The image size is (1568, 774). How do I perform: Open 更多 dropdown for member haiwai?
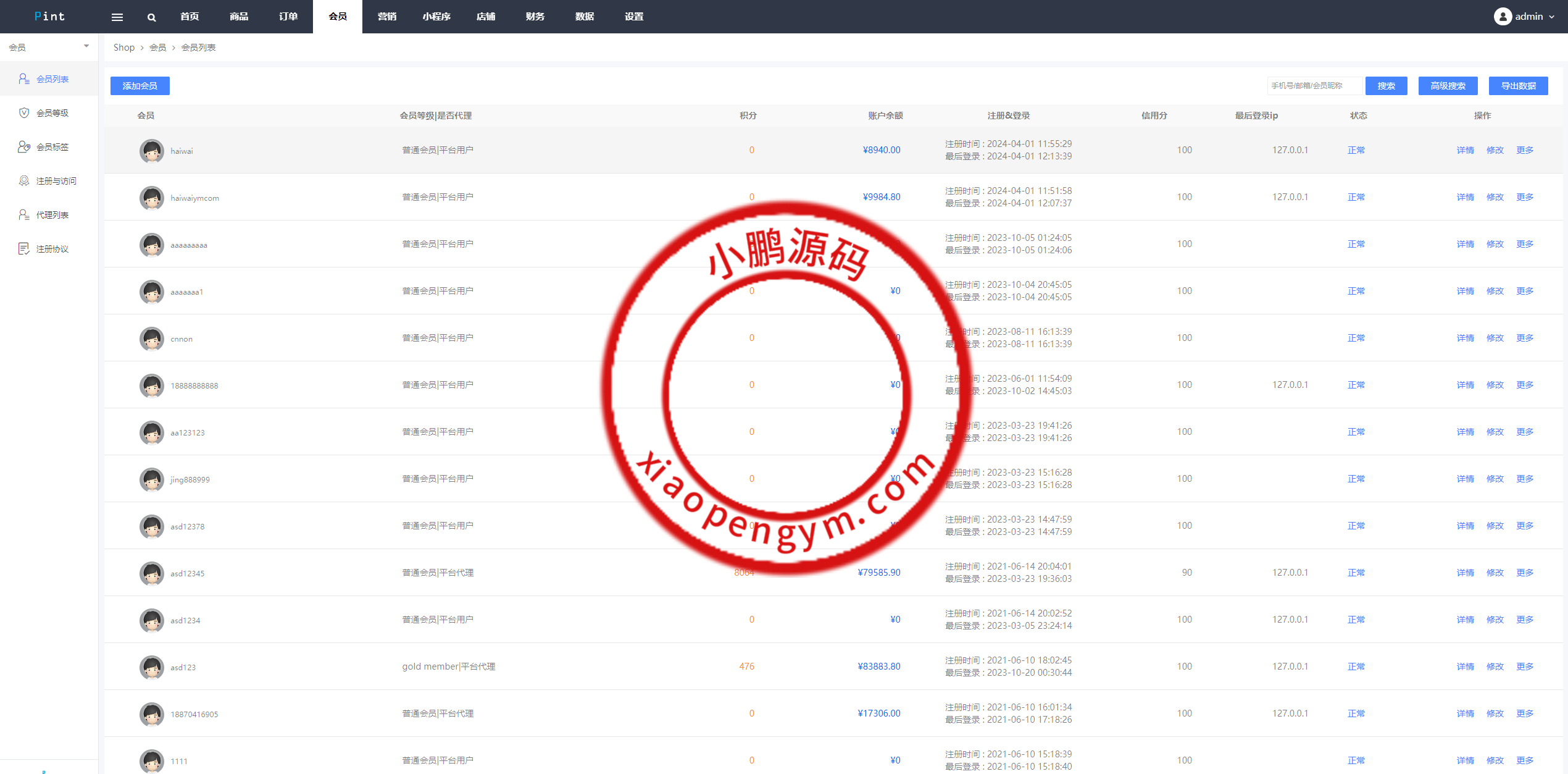[x=1525, y=150]
